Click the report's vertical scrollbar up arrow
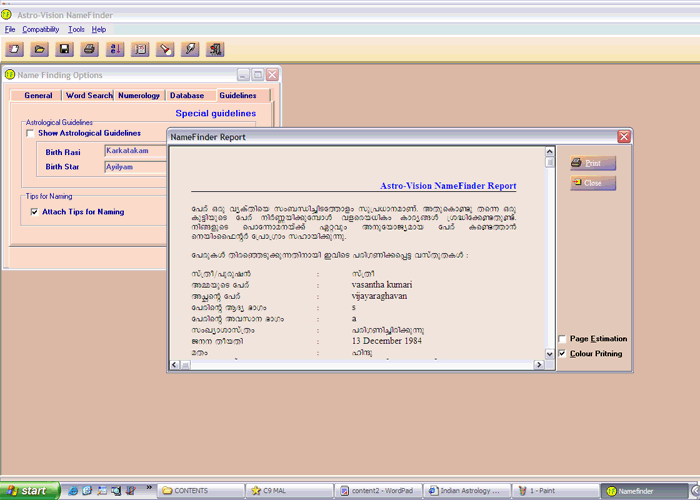Image resolution: width=700 pixels, height=500 pixels. click(x=550, y=151)
